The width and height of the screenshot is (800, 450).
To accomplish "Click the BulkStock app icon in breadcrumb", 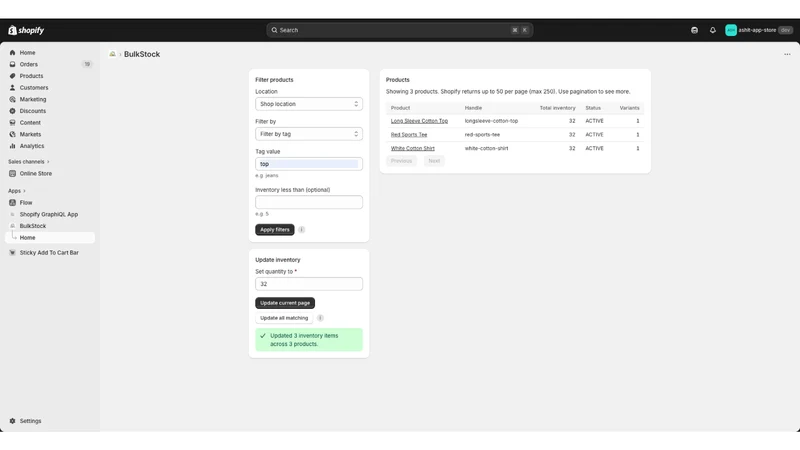I will 112,54.
